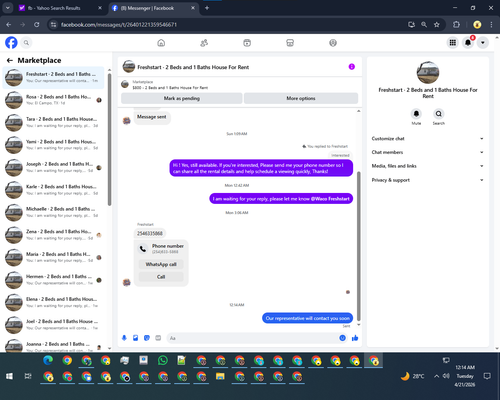500x400 pixels.
Task: Select the Messenger | Facebook browser tab
Action: pyautogui.click(x=153, y=8)
